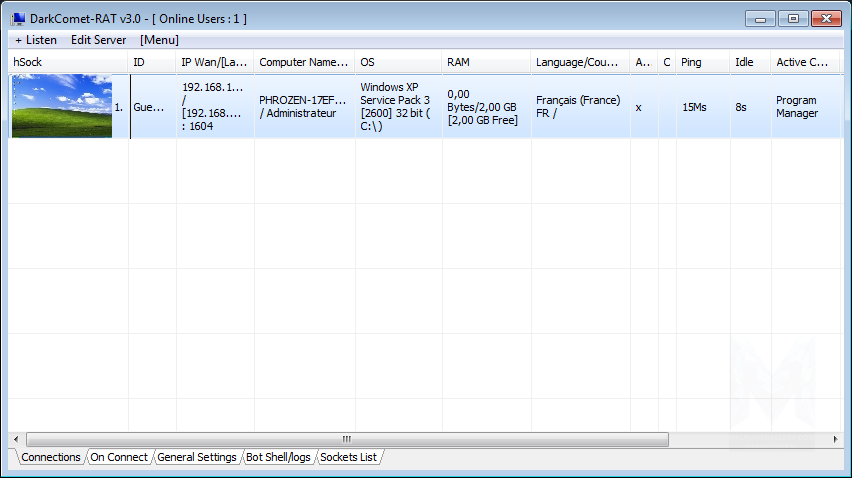Click the Computer Name column header
Image resolution: width=852 pixels, height=478 pixels.
[304, 62]
